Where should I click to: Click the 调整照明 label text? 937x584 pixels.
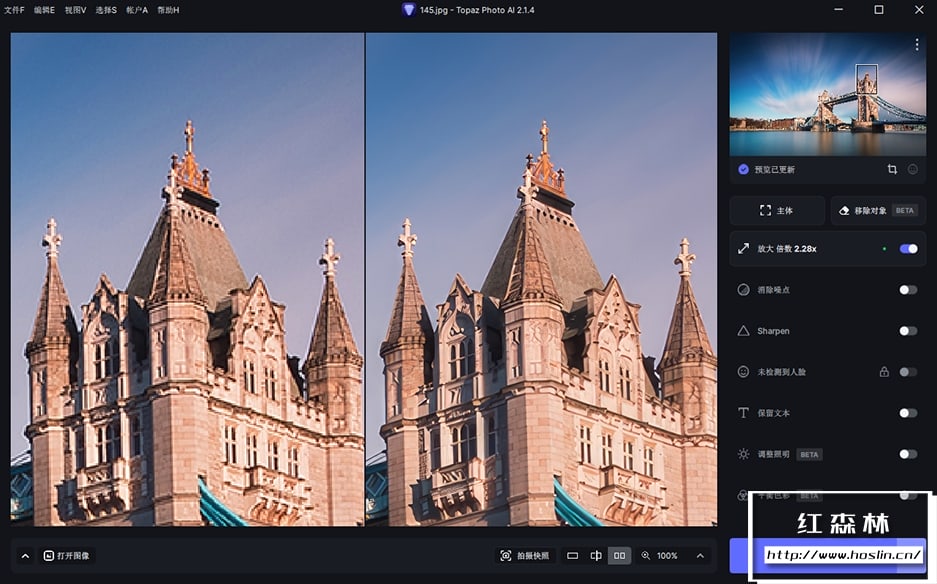tap(773, 454)
